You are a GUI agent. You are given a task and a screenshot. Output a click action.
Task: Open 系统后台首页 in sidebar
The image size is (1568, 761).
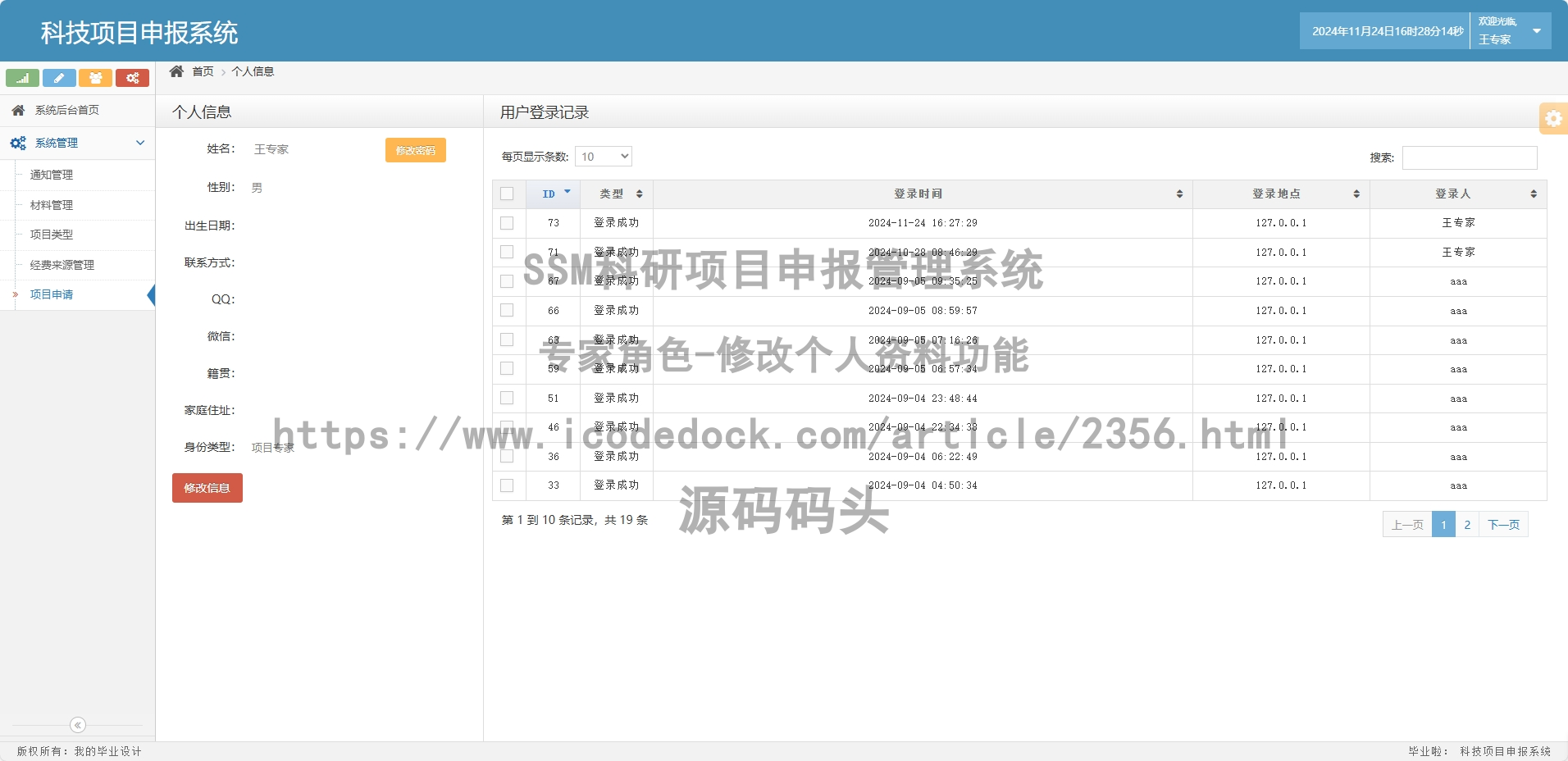pos(77,110)
